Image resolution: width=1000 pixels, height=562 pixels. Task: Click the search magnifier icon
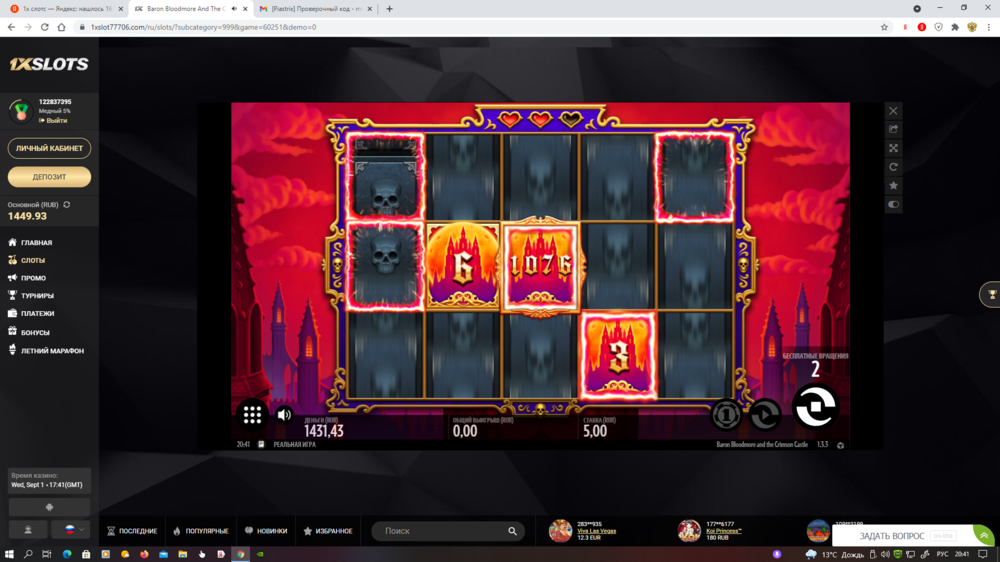coord(512,531)
